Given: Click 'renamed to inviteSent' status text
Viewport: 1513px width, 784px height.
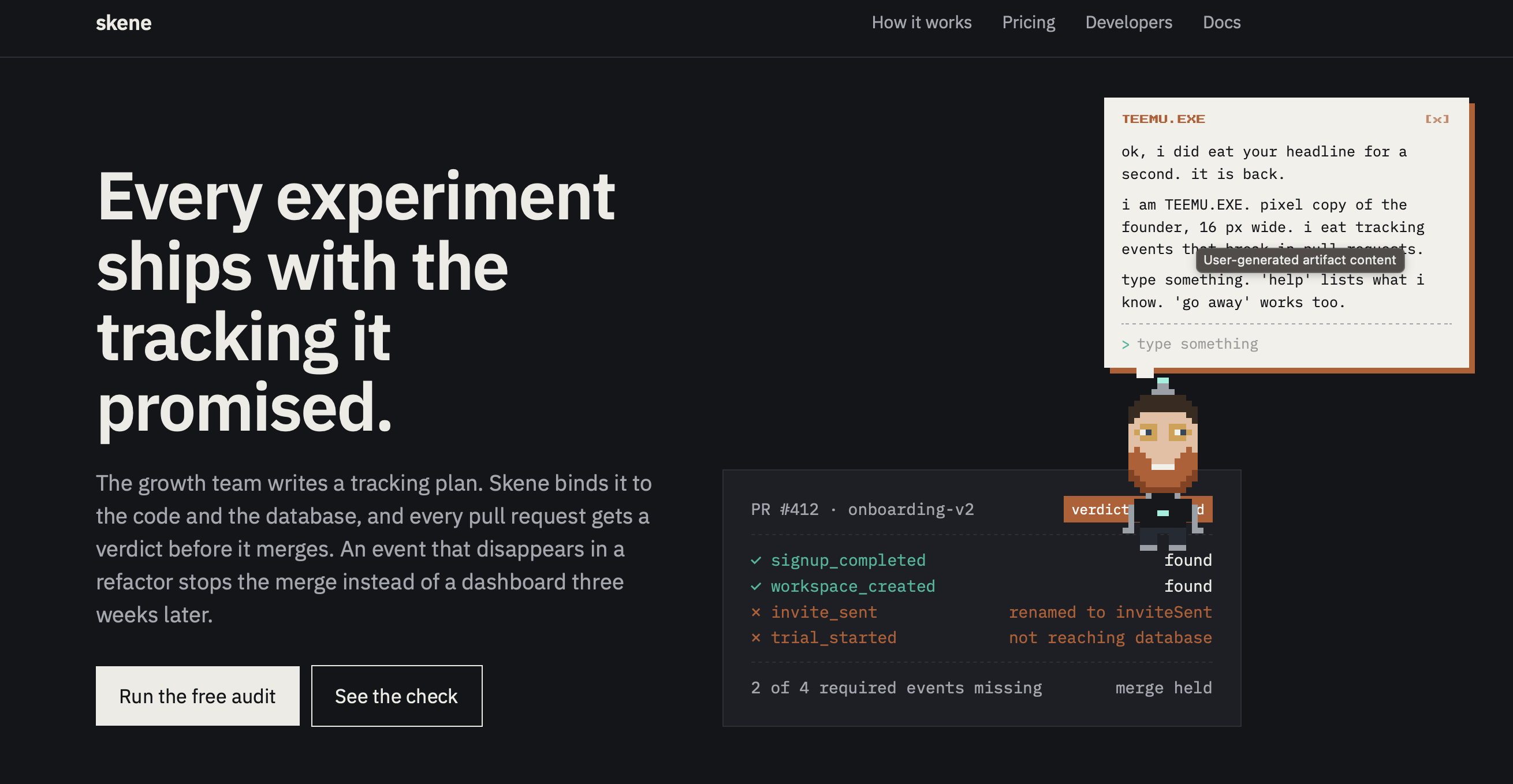Looking at the screenshot, I should (1110, 612).
